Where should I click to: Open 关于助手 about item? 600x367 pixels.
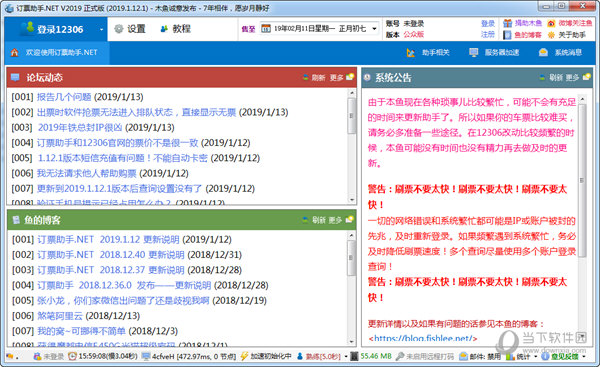(567, 35)
